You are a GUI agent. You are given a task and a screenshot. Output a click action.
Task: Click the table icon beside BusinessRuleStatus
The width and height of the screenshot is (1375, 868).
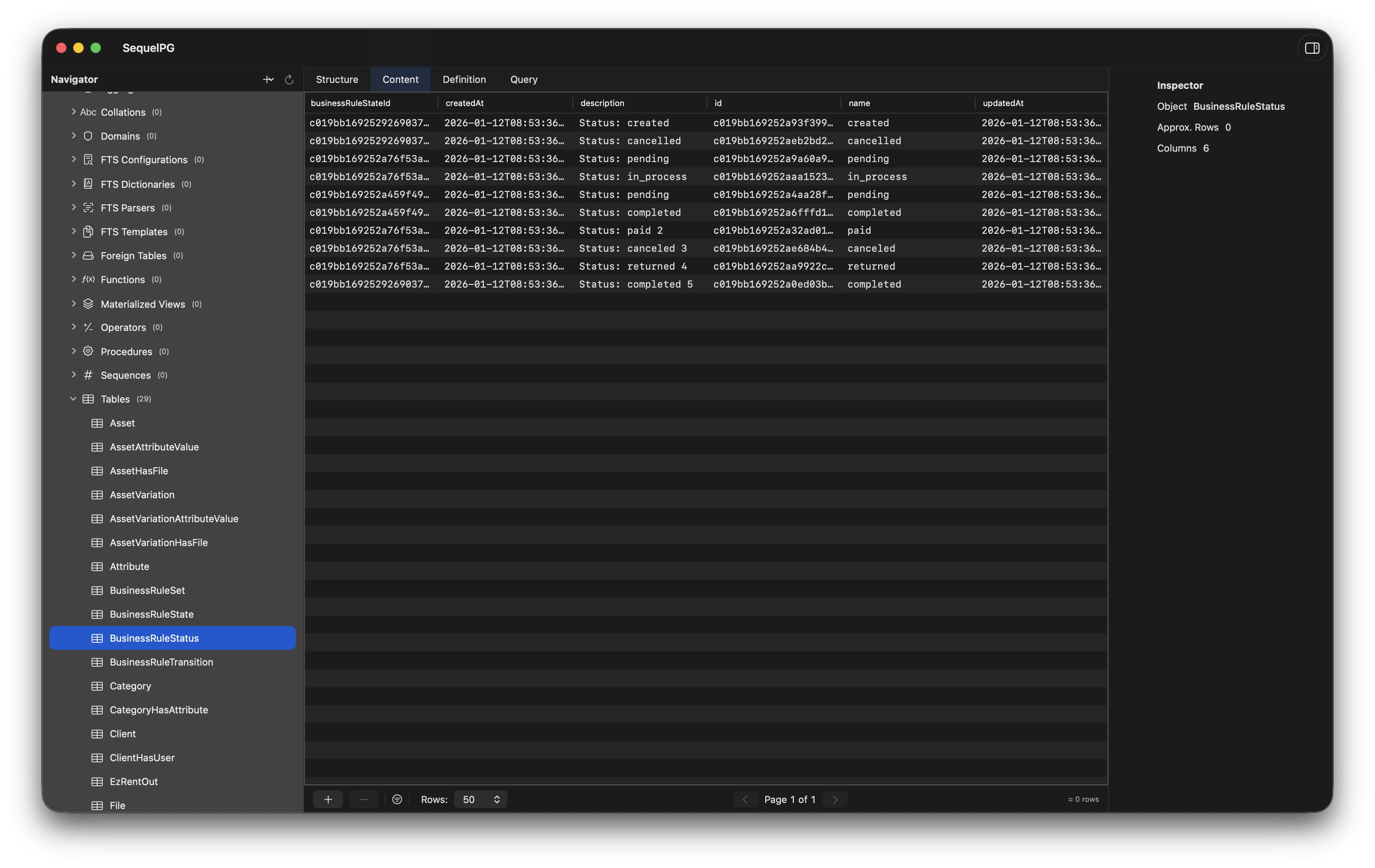click(x=97, y=638)
